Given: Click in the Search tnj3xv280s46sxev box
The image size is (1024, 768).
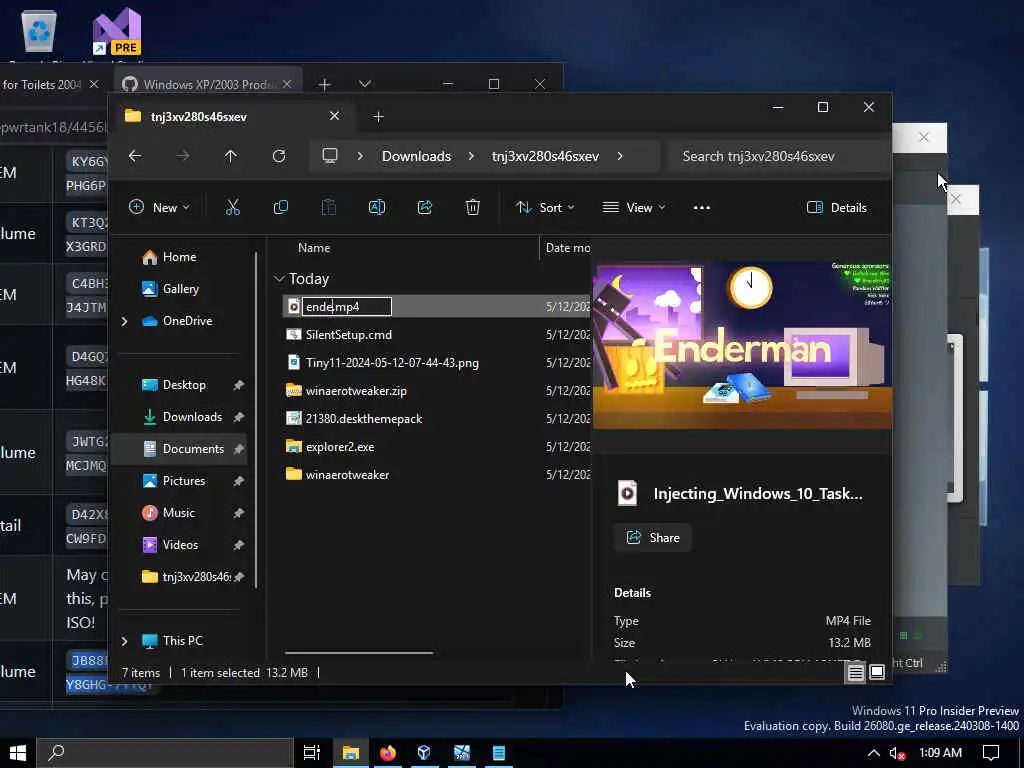Looking at the screenshot, I should [x=779, y=156].
